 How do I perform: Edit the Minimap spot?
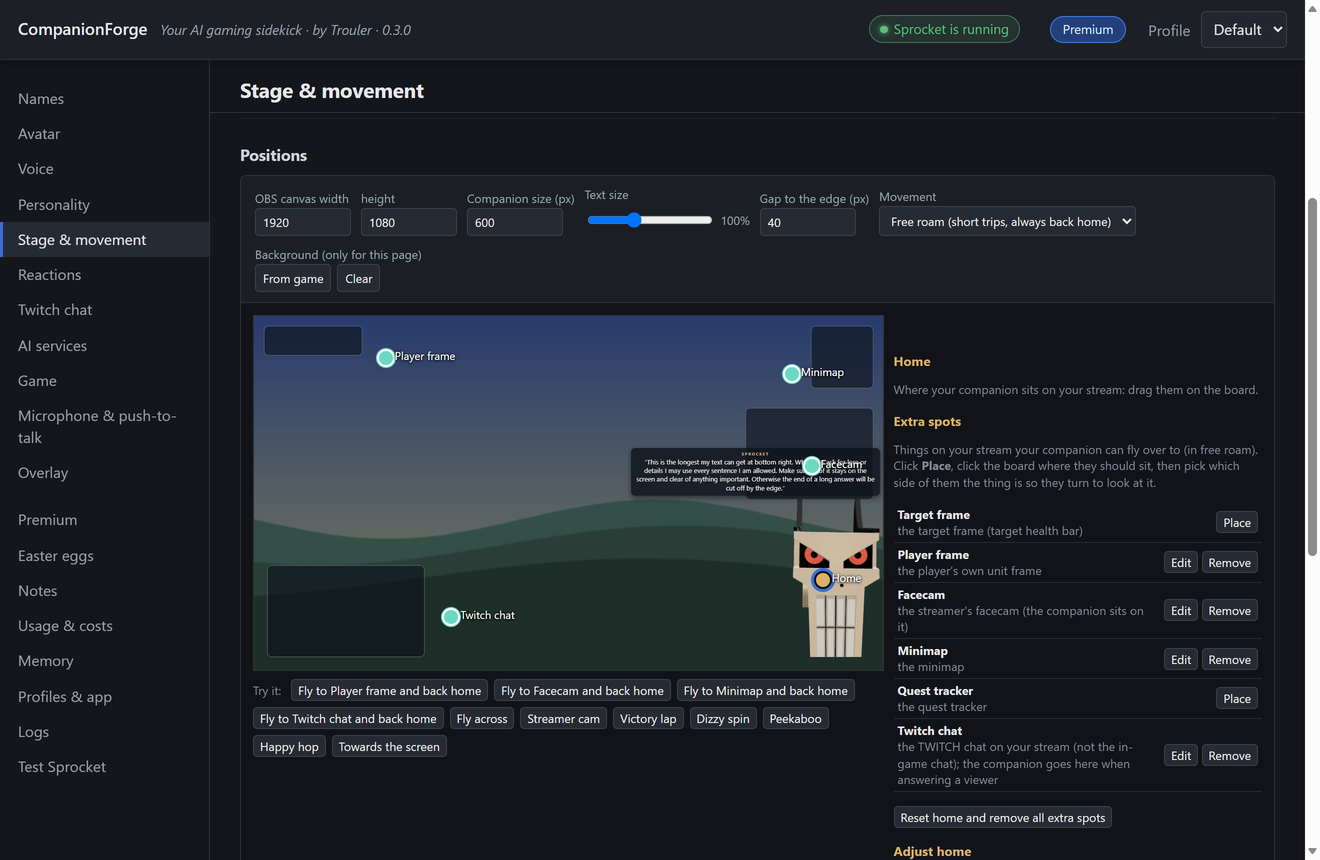(x=1181, y=660)
